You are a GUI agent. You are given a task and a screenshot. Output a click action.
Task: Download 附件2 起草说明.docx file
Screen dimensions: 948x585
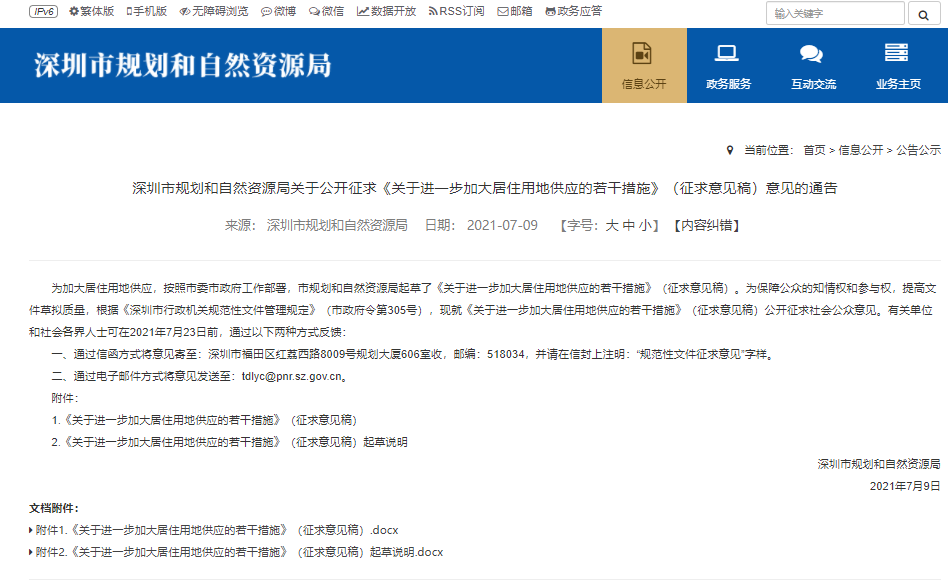[x=239, y=552]
